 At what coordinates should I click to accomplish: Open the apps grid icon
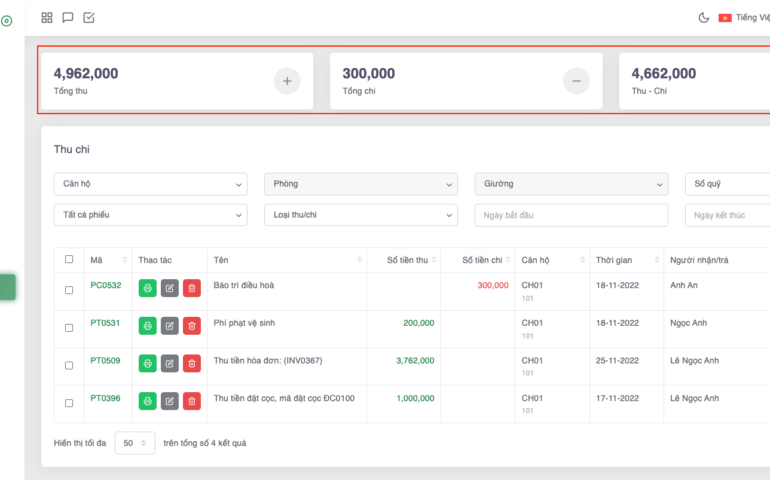click(x=47, y=17)
